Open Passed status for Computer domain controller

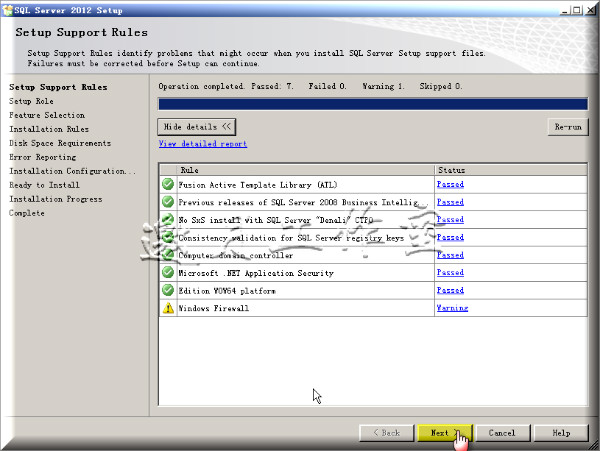tap(450, 255)
